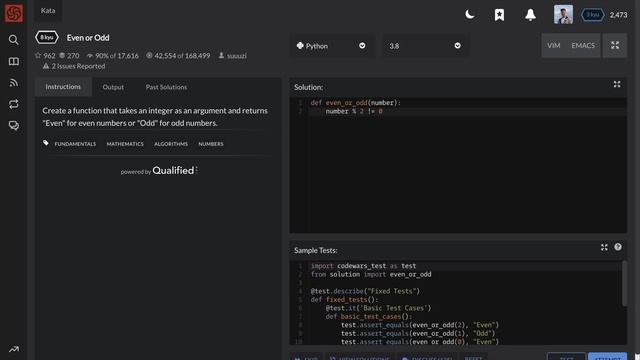The width and height of the screenshot is (640, 360).
Task: Open the notifications bell
Action: point(530,15)
